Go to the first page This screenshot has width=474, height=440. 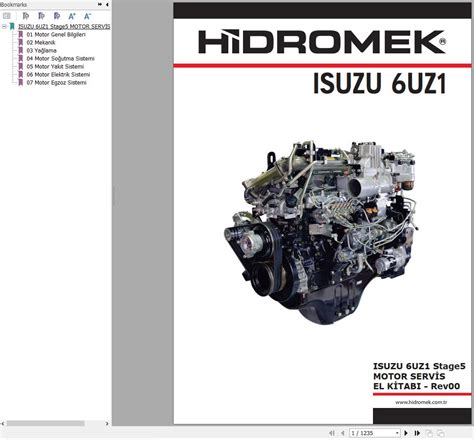tap(332, 433)
